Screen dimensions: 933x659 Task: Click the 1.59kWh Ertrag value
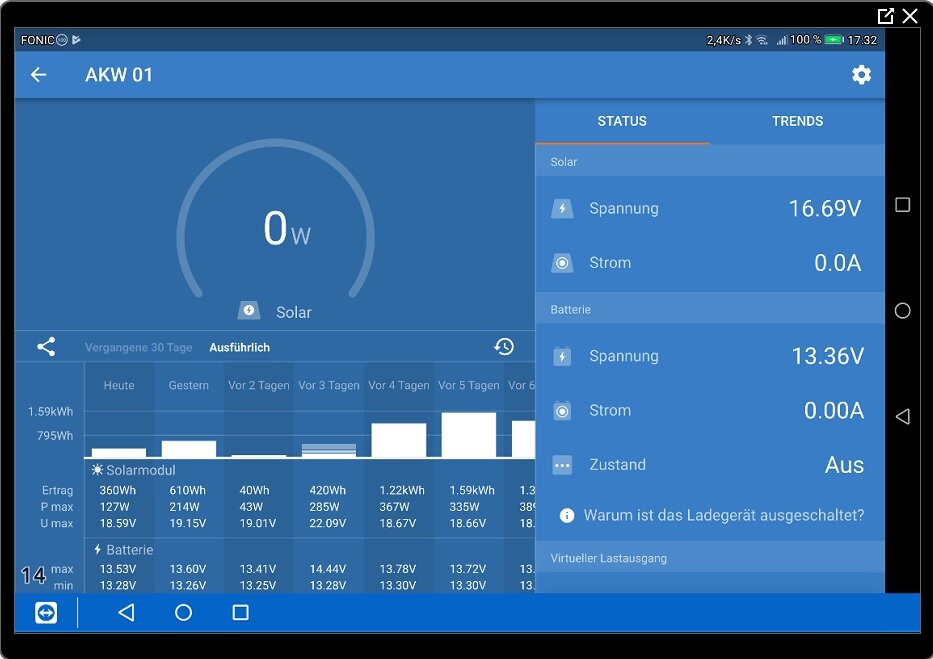click(x=472, y=491)
